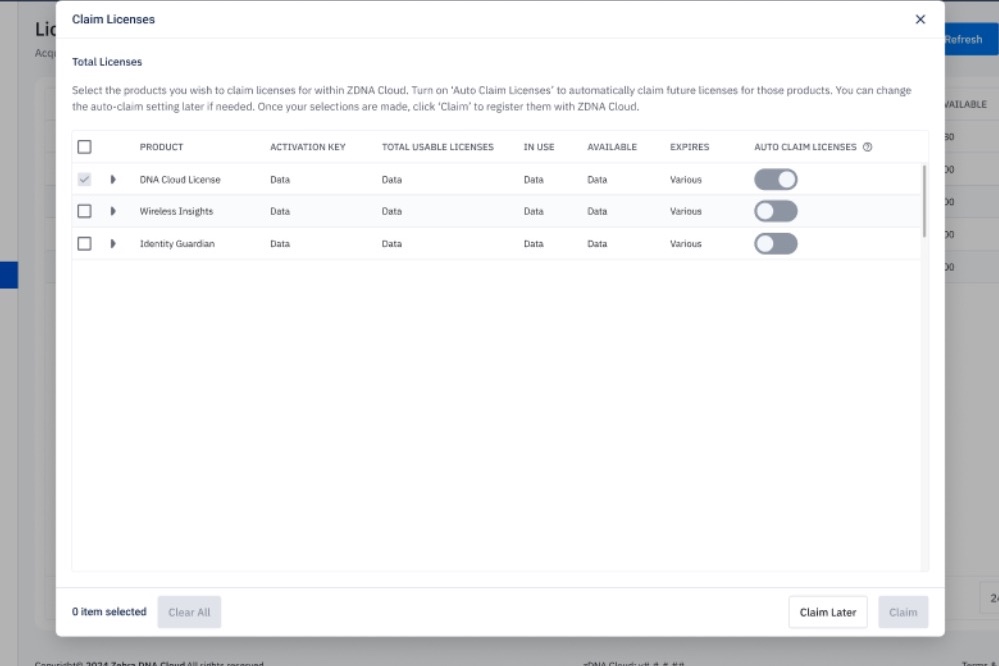Click the DNA Cloud License row checkbox

point(85,180)
